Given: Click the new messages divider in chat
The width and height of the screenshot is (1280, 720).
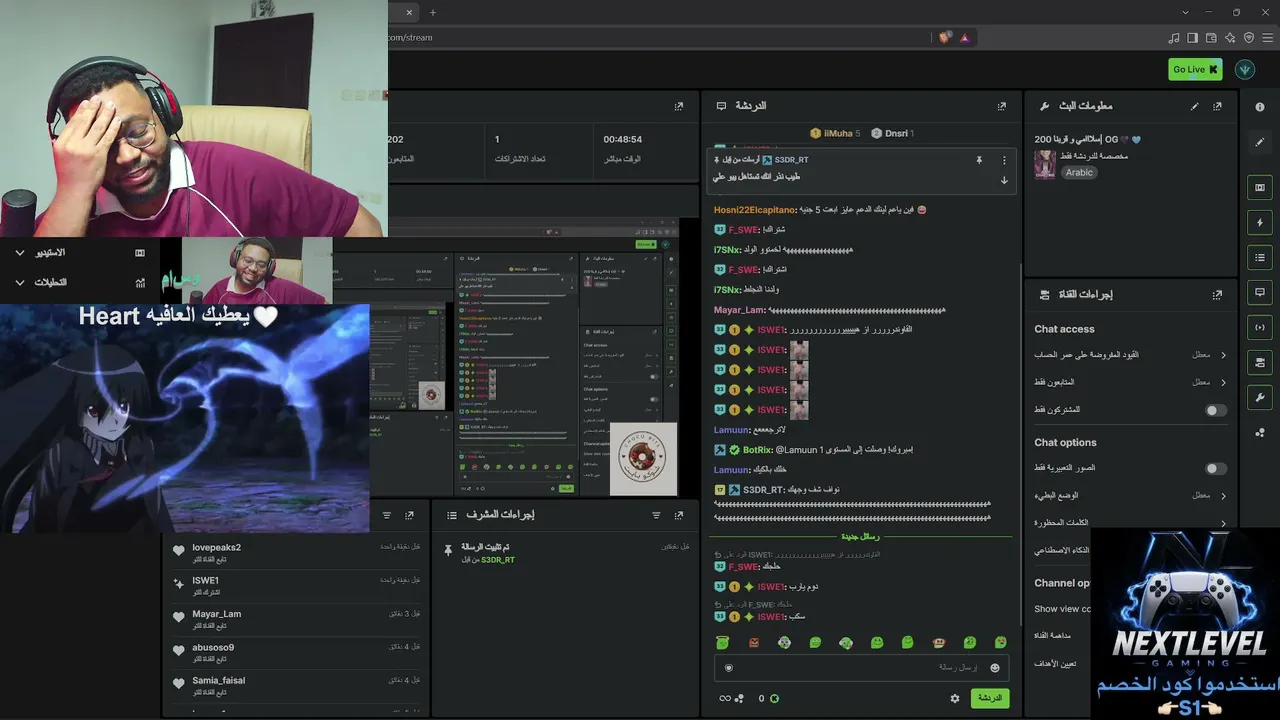Looking at the screenshot, I should [x=861, y=536].
